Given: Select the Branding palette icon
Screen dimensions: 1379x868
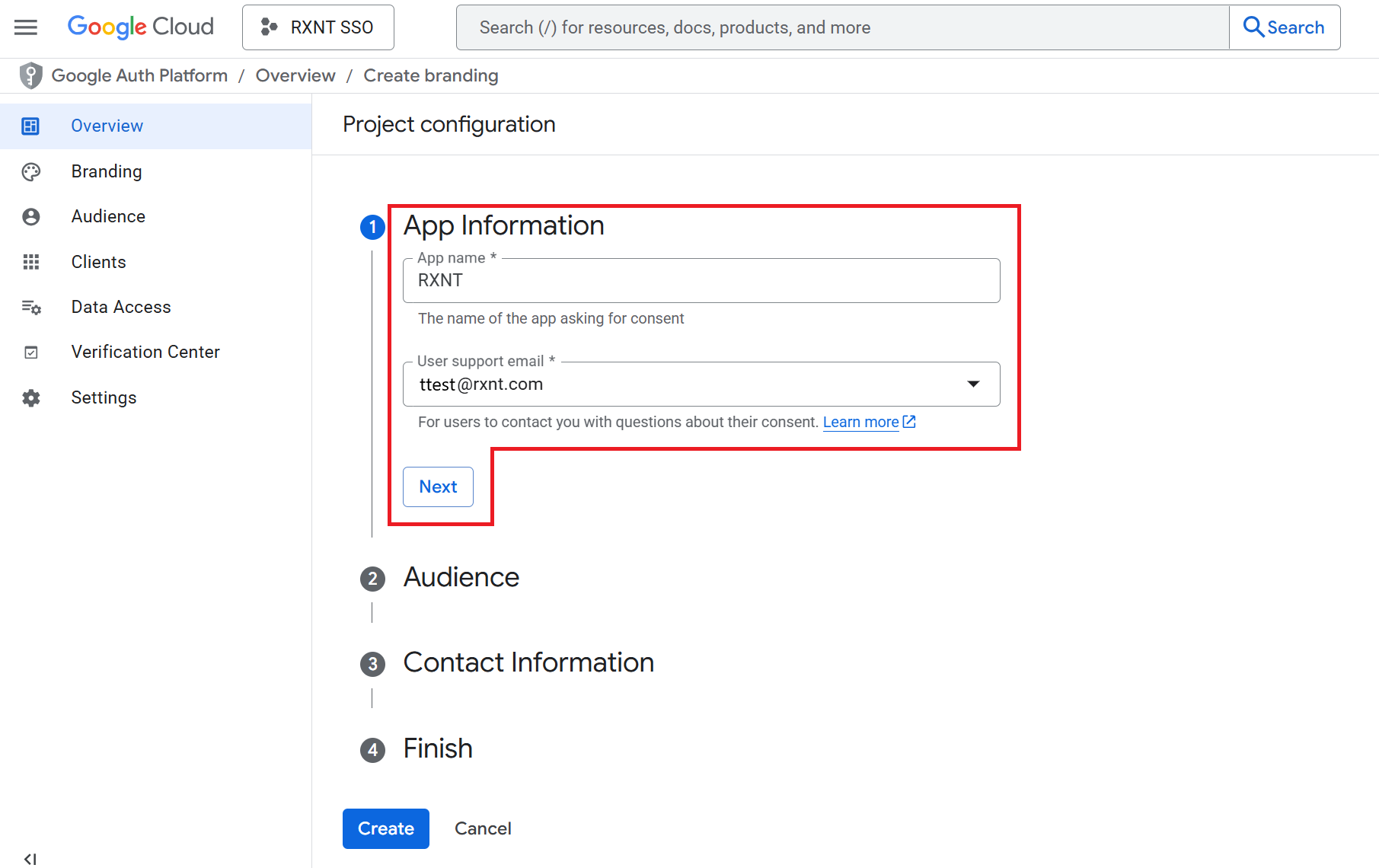Looking at the screenshot, I should tap(30, 171).
